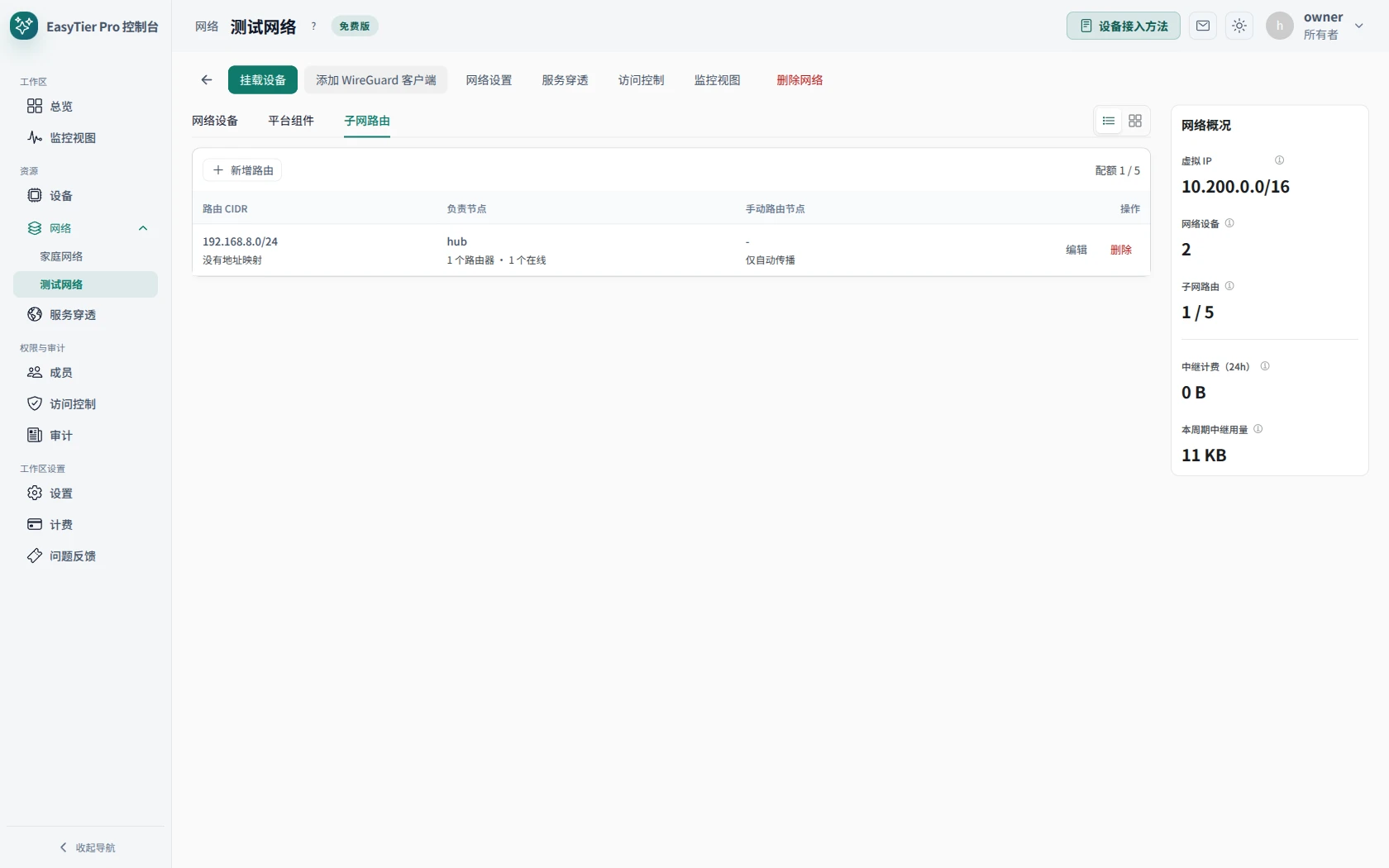This screenshot has width=1389, height=868.
Task: Open 设置 in the sidebar
Action: click(x=85, y=493)
